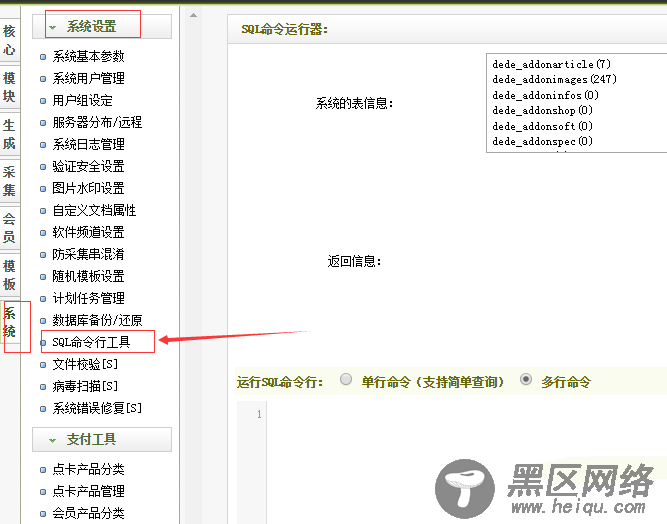Select dede_addonspec(0) table entry
The height and width of the screenshot is (524, 667).
[x=542, y=141]
